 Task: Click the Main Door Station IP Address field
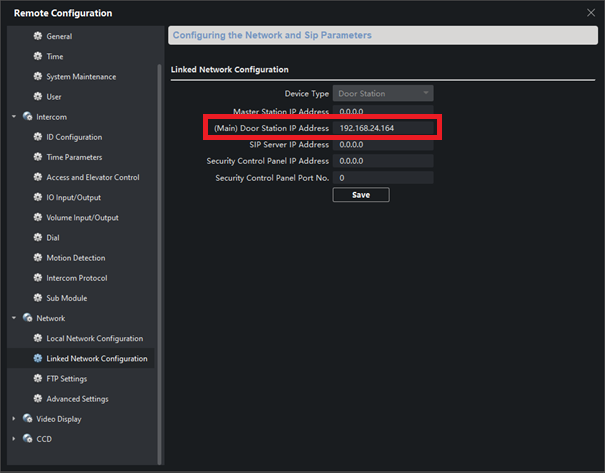(x=384, y=128)
